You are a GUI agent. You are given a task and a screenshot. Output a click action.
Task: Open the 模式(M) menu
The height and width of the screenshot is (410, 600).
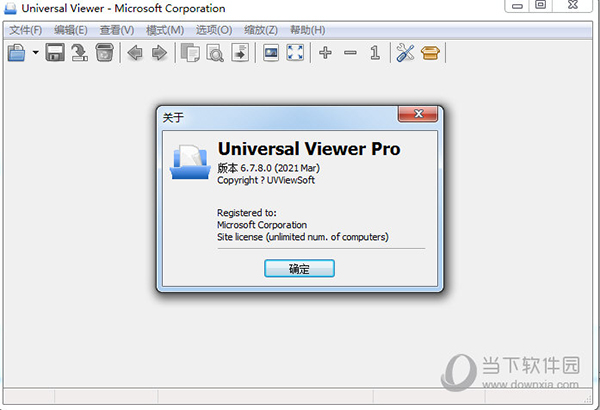pyautogui.click(x=165, y=30)
